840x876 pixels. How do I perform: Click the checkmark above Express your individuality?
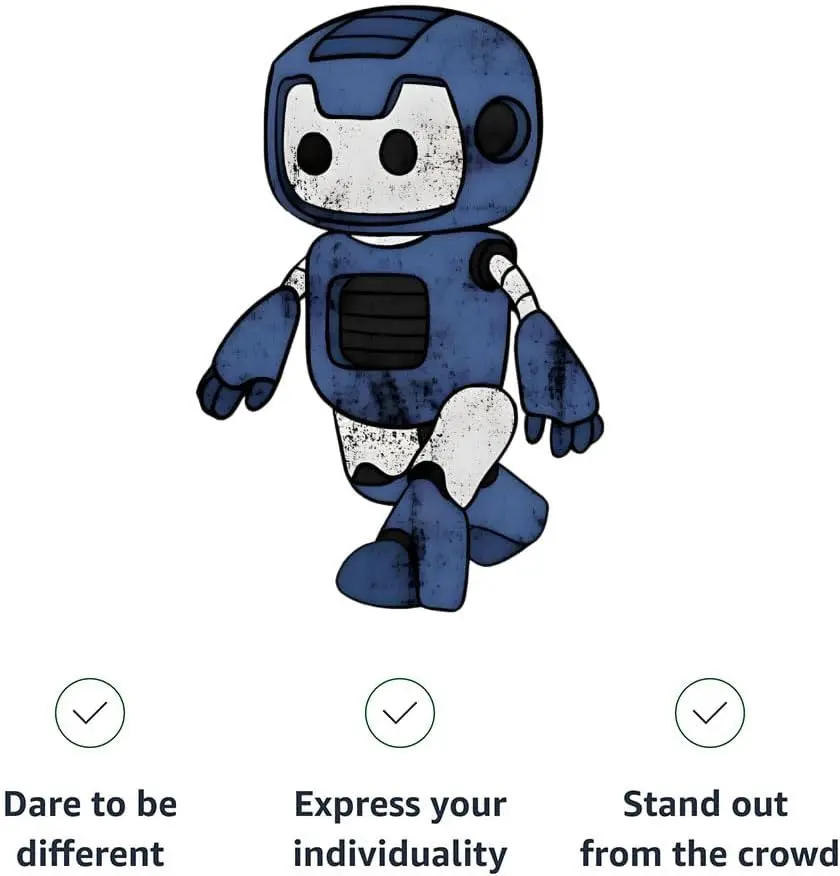click(x=399, y=712)
